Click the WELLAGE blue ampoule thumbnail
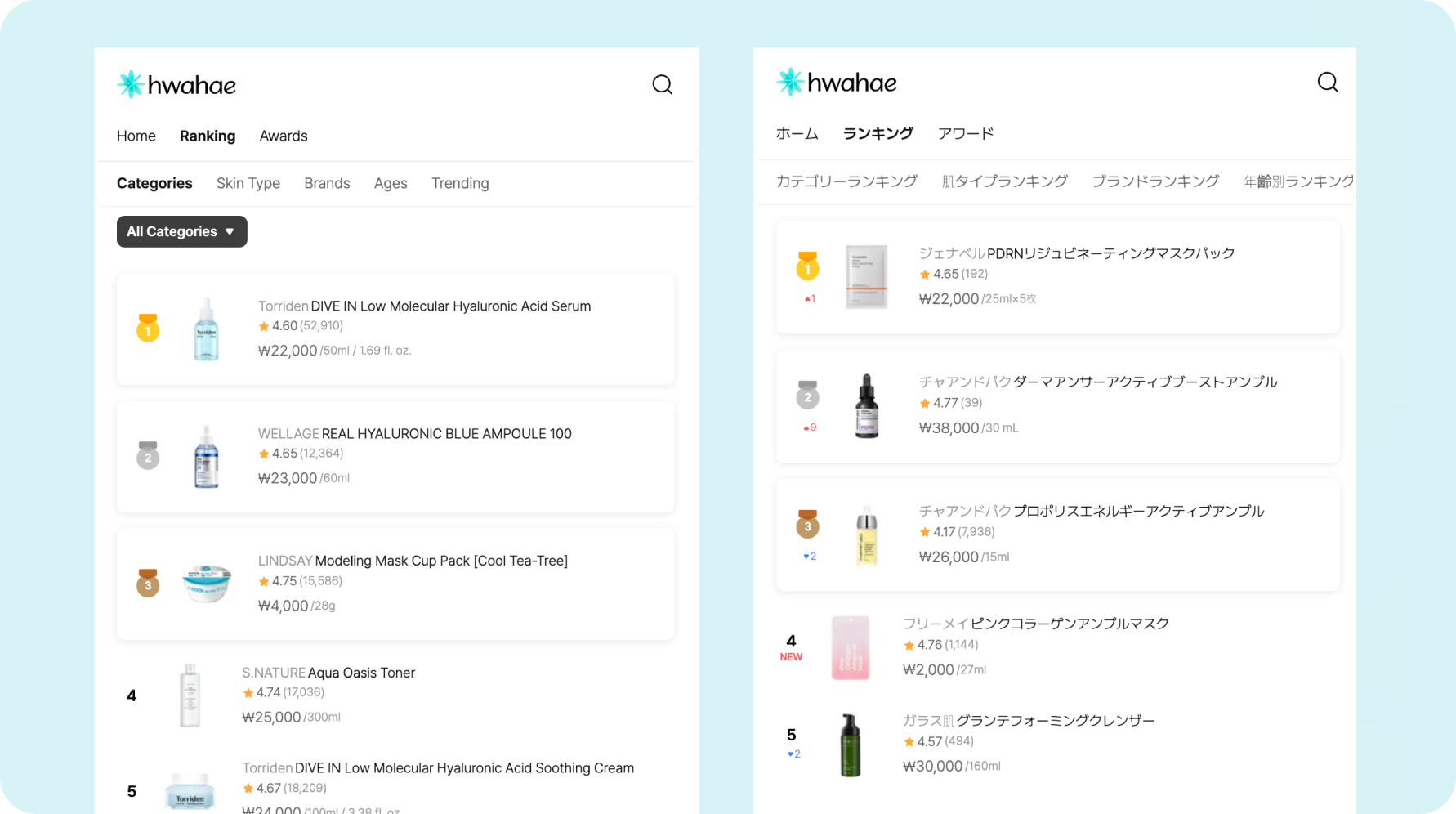Screen dimensions: 1456x814 [206, 456]
